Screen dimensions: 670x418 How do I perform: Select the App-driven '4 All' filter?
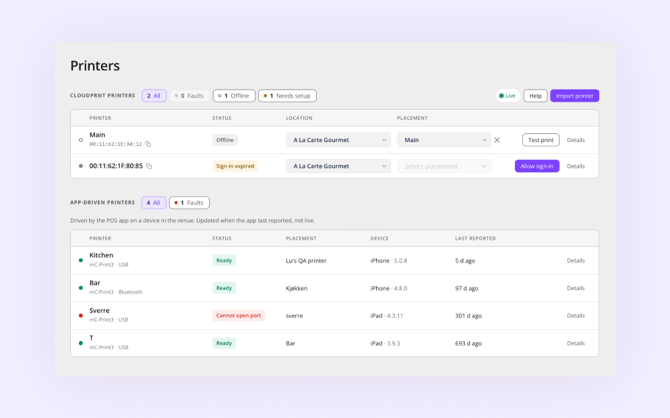coord(154,203)
